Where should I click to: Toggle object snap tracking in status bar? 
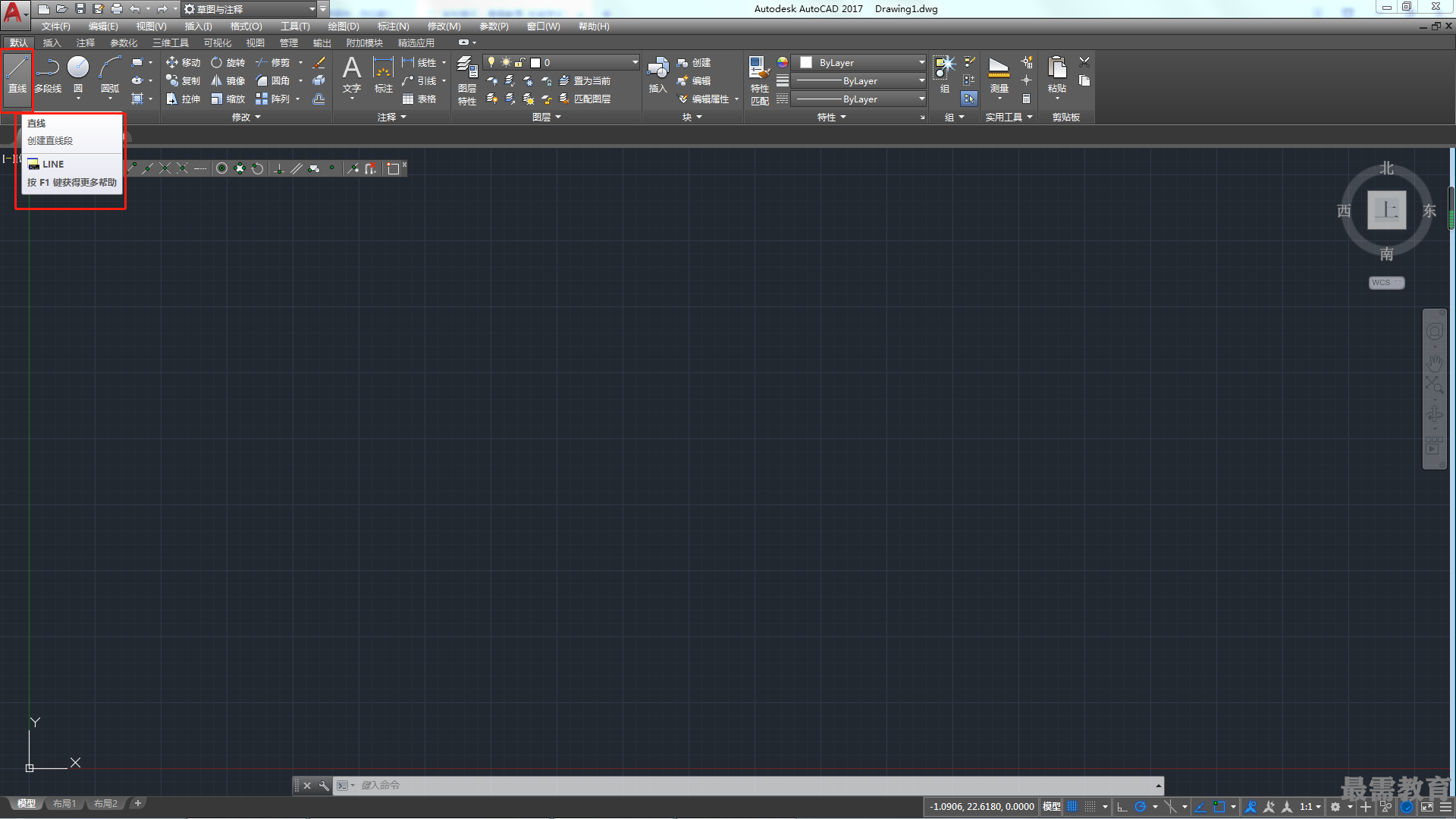click(x=1200, y=807)
